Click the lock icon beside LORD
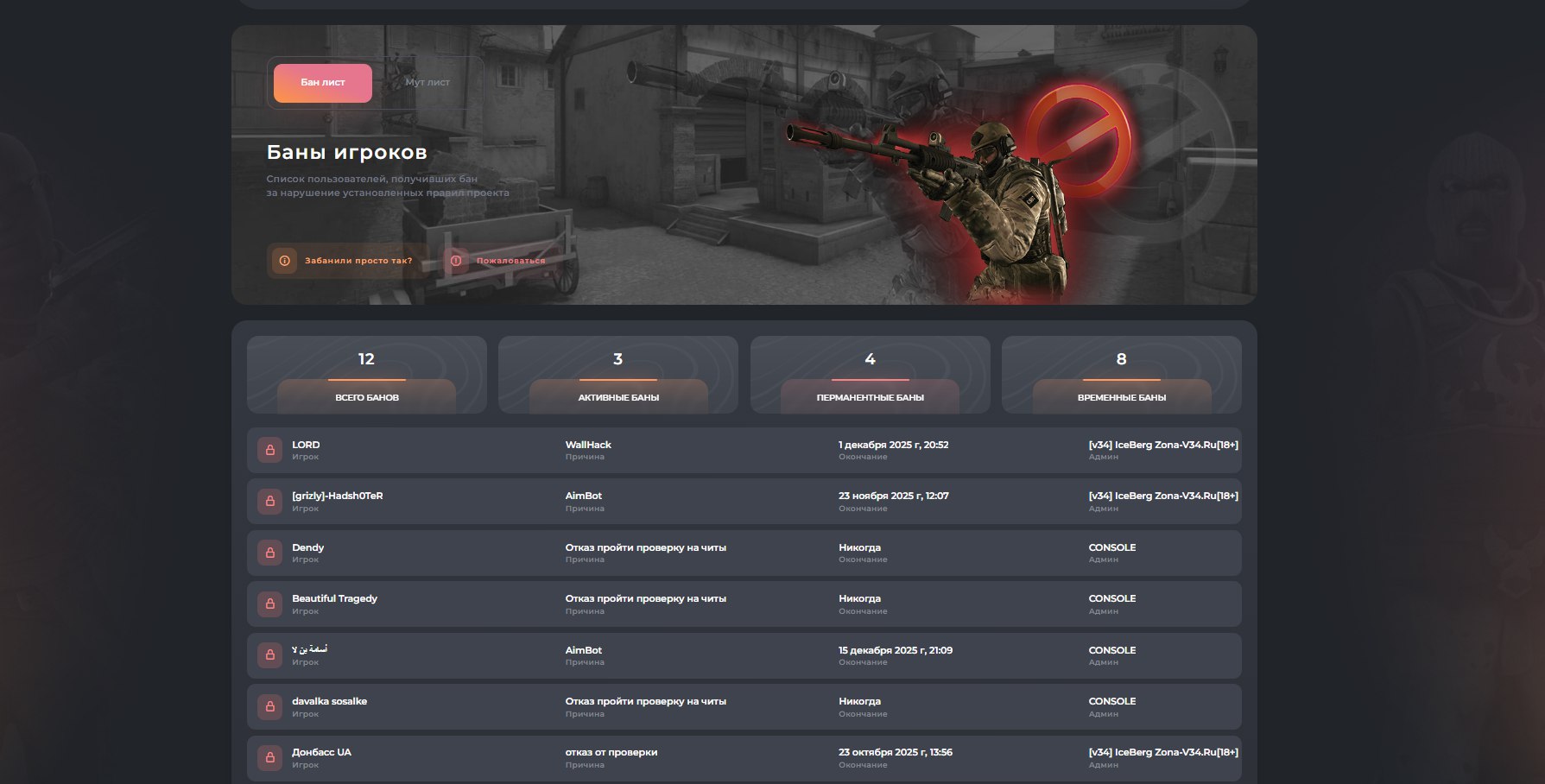The height and width of the screenshot is (784, 1545). coord(269,450)
